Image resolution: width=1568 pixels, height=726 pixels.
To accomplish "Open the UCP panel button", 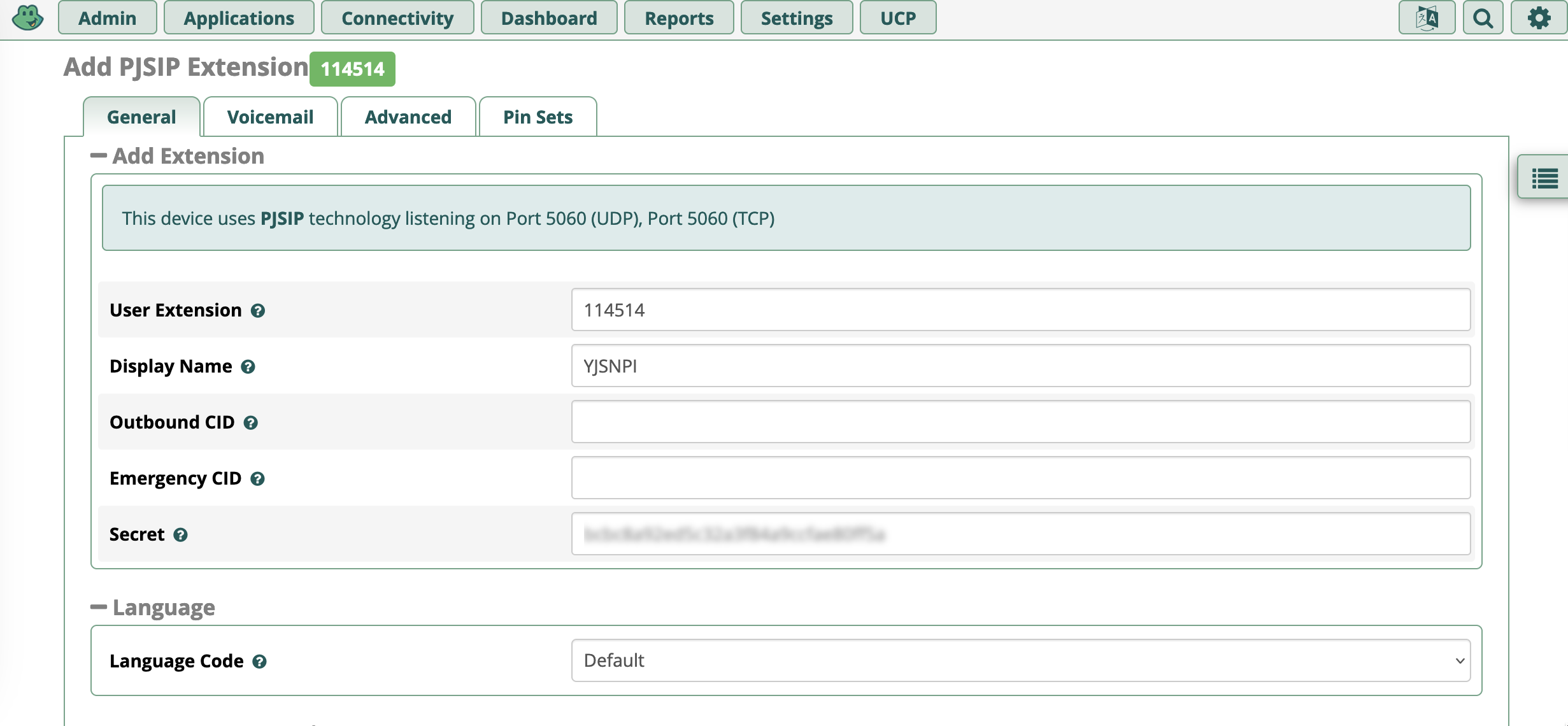I will click(897, 17).
